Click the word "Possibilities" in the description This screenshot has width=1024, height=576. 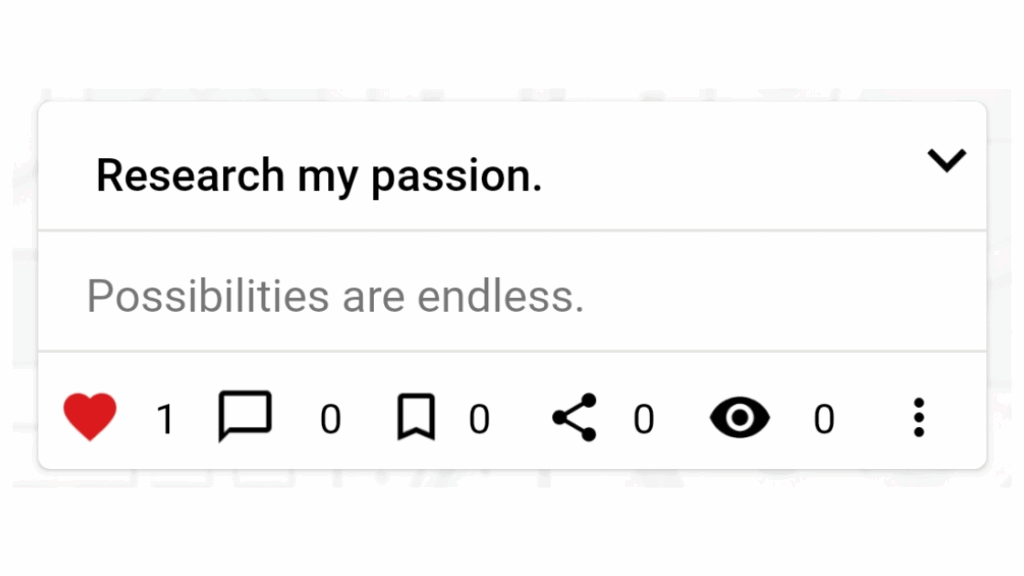(x=208, y=296)
